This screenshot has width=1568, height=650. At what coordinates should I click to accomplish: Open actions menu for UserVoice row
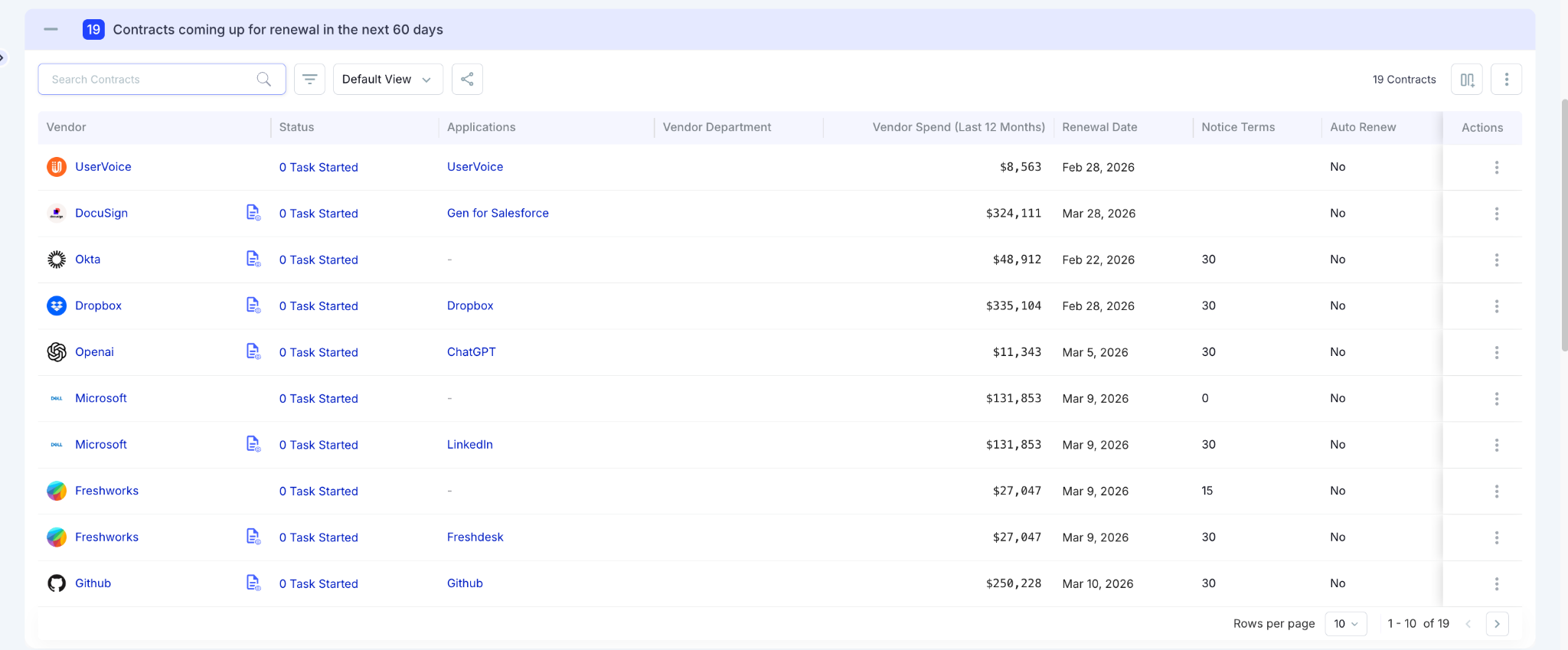tap(1497, 168)
